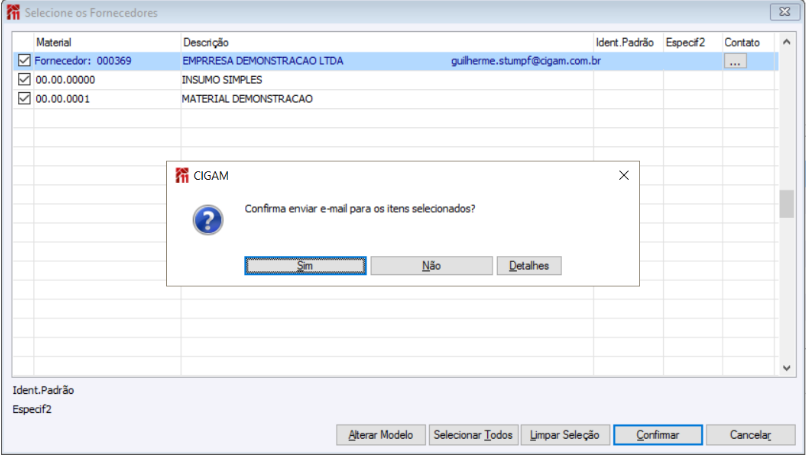Click the Contato column header
This screenshot has width=806, height=455.
(742, 43)
